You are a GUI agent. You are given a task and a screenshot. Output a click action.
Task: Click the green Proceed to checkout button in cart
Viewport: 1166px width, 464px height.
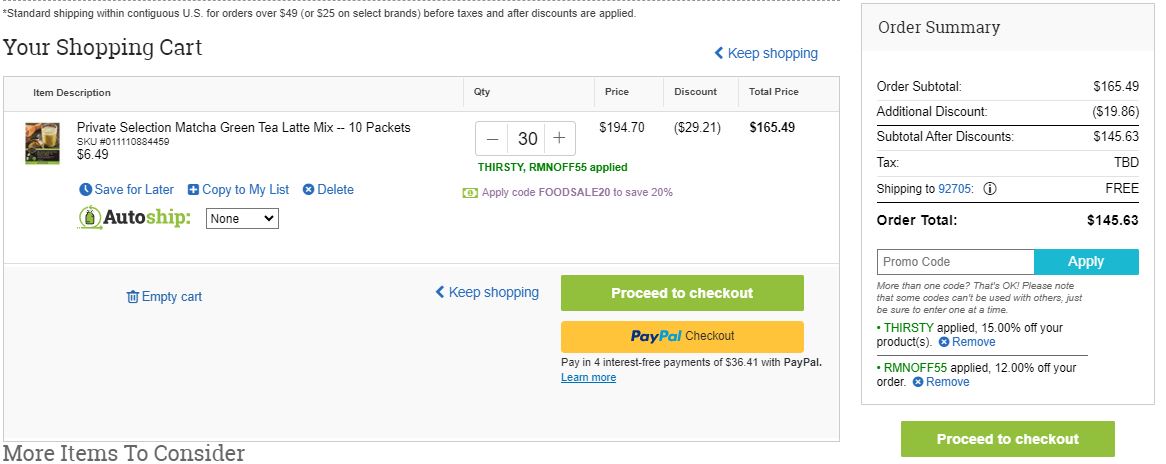682,293
